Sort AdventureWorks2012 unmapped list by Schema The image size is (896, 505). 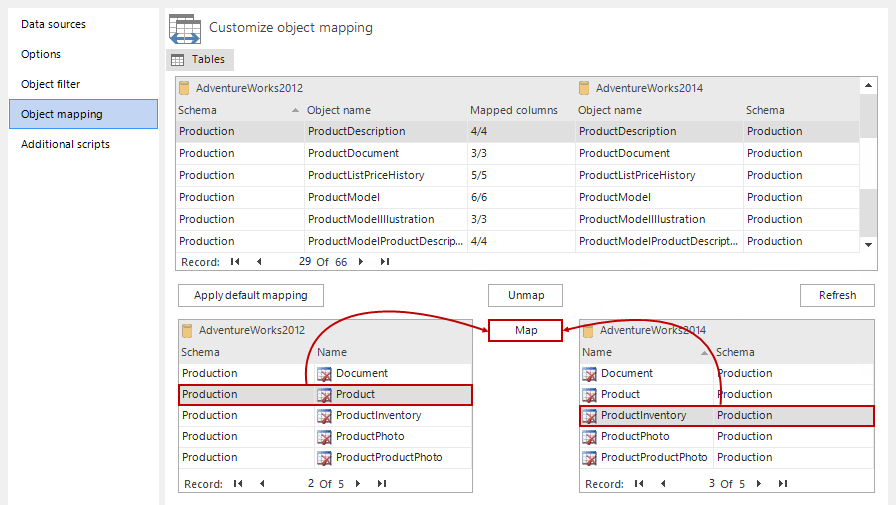[x=246, y=352]
